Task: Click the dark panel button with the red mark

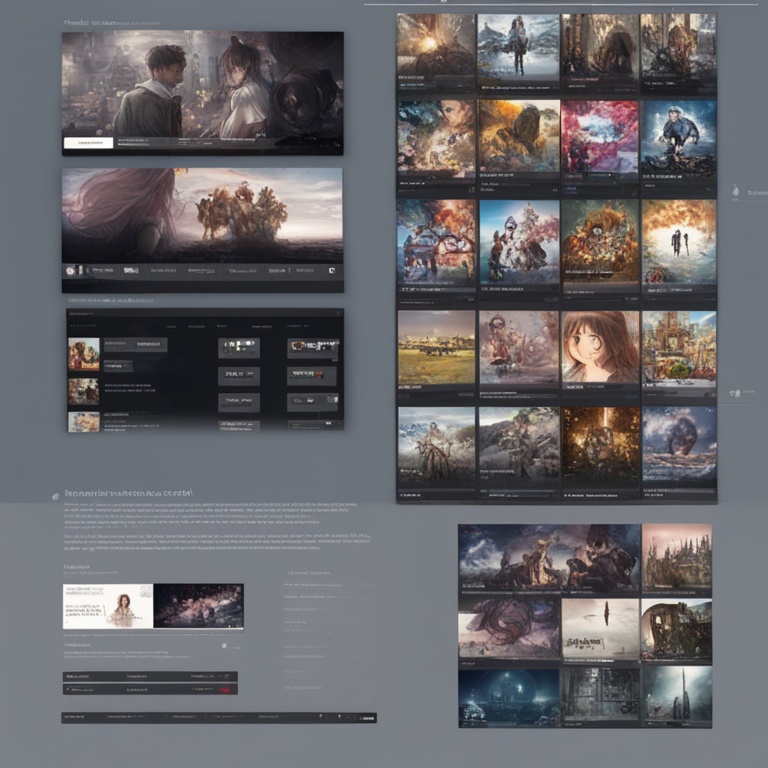Action: click(x=312, y=376)
